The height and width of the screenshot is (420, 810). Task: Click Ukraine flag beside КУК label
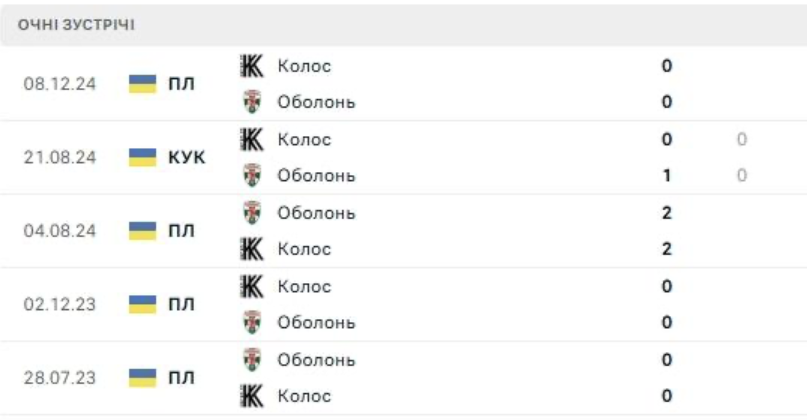(x=143, y=157)
